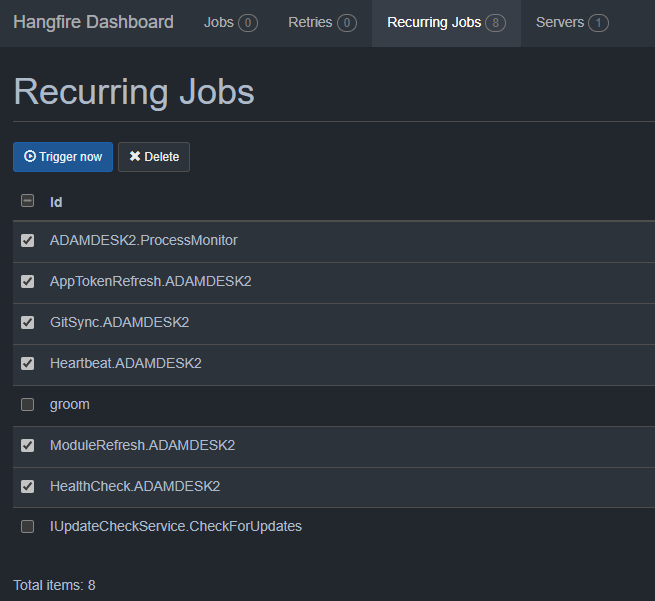The width and height of the screenshot is (655, 601).
Task: Switch to the Jobs tab
Action: tap(231, 23)
